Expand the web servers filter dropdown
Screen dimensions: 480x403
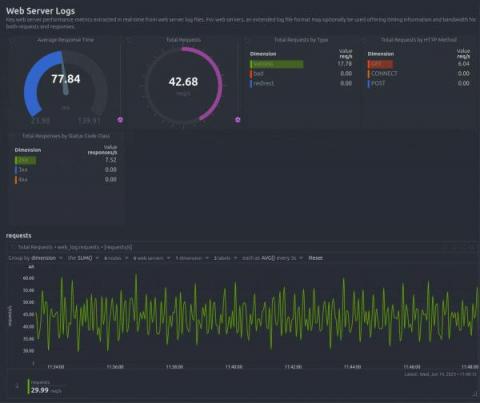151,258
